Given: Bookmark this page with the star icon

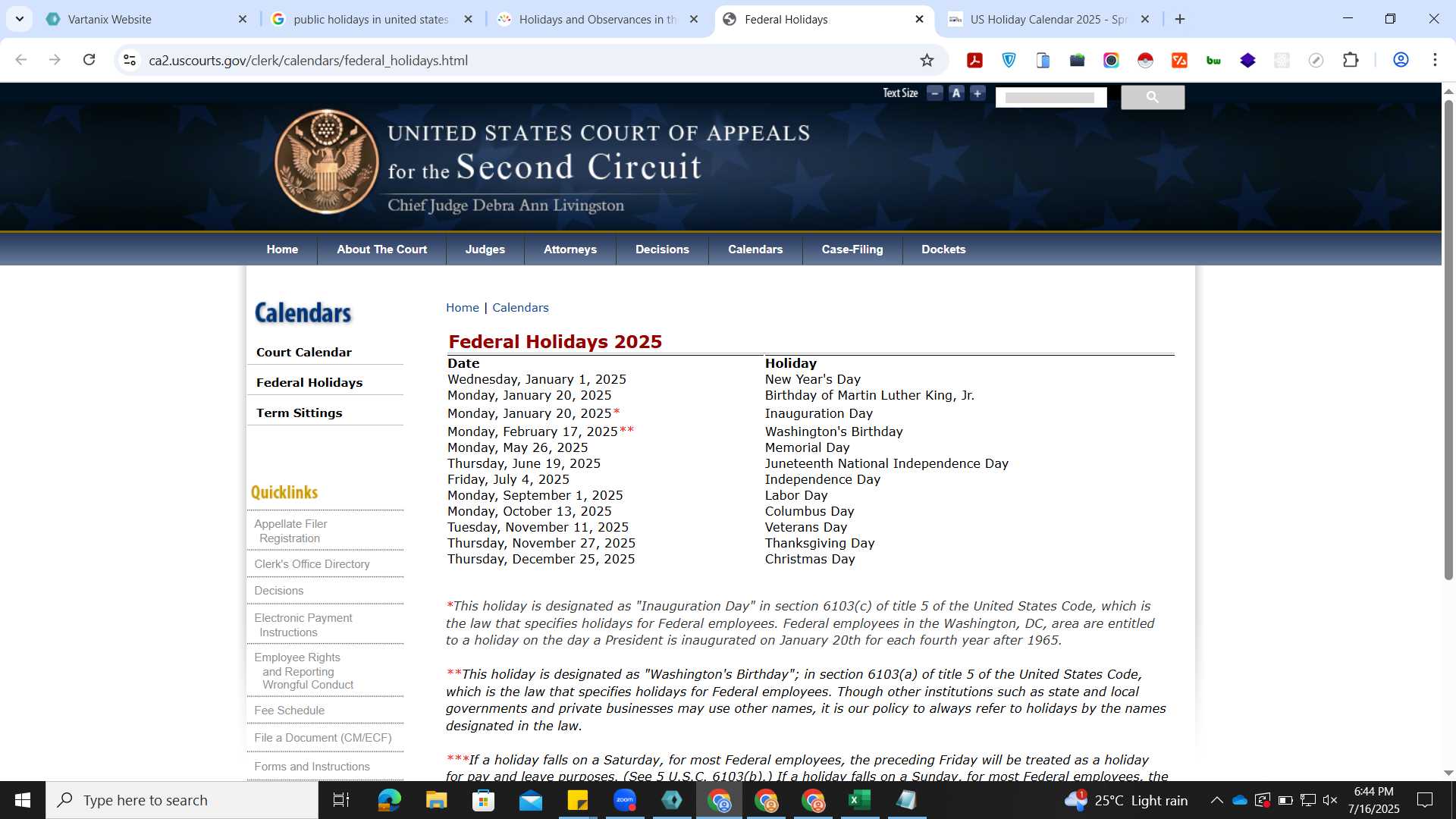Looking at the screenshot, I should pos(927,60).
